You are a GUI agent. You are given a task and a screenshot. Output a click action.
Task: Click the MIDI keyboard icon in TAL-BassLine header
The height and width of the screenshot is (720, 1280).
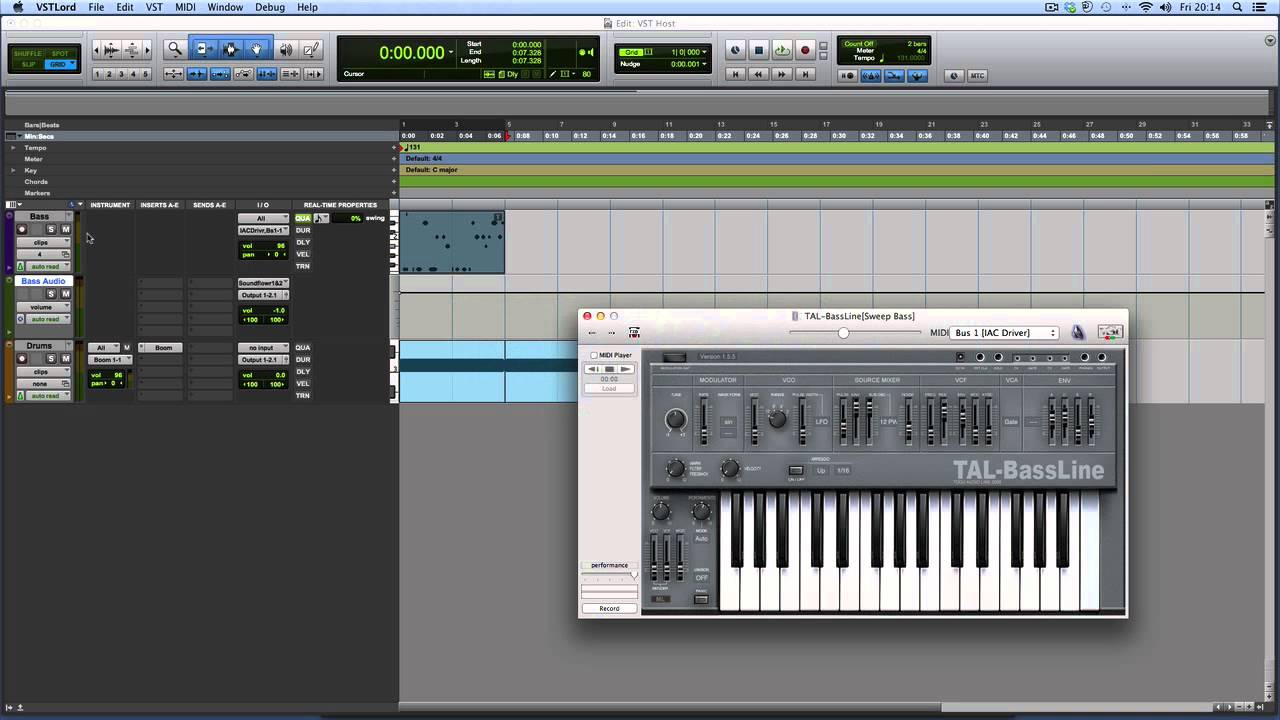click(1110, 332)
